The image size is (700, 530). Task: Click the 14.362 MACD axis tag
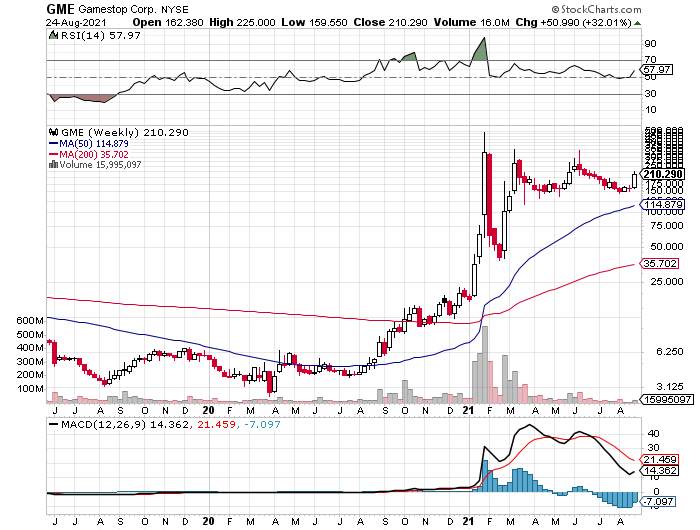659,471
